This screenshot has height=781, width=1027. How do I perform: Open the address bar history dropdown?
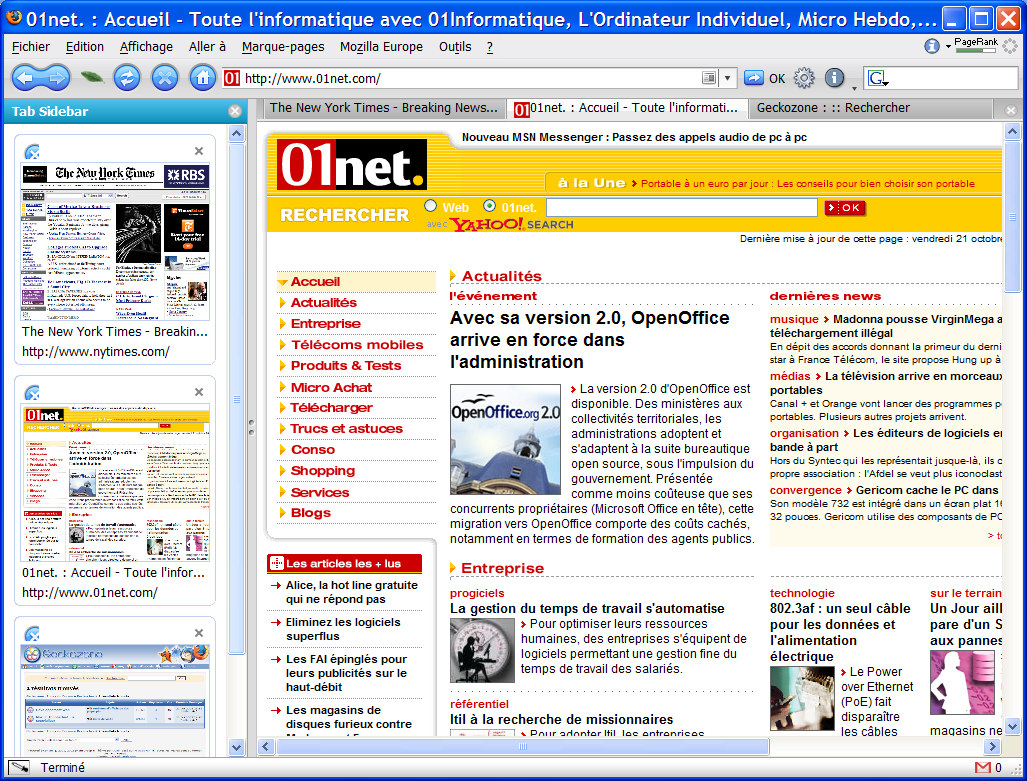(x=727, y=79)
